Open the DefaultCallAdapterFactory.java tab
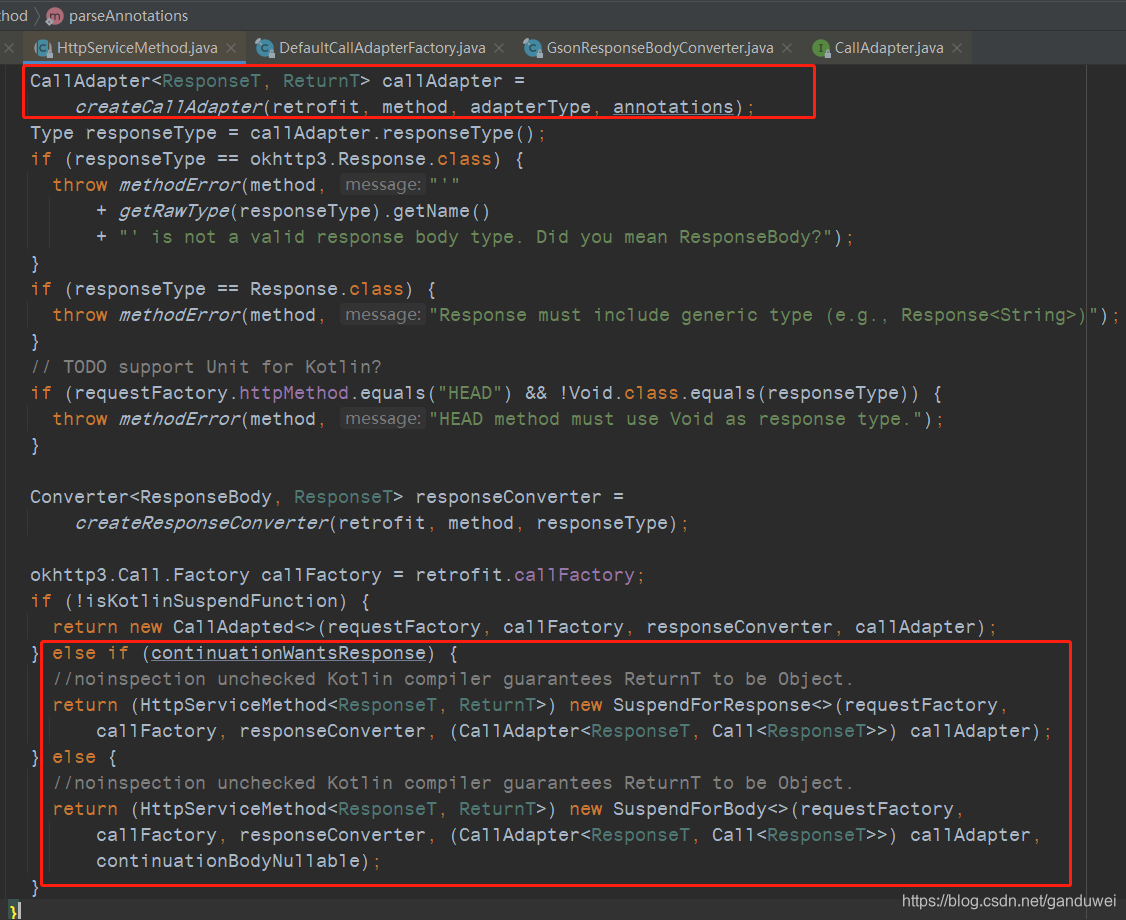 (381, 48)
